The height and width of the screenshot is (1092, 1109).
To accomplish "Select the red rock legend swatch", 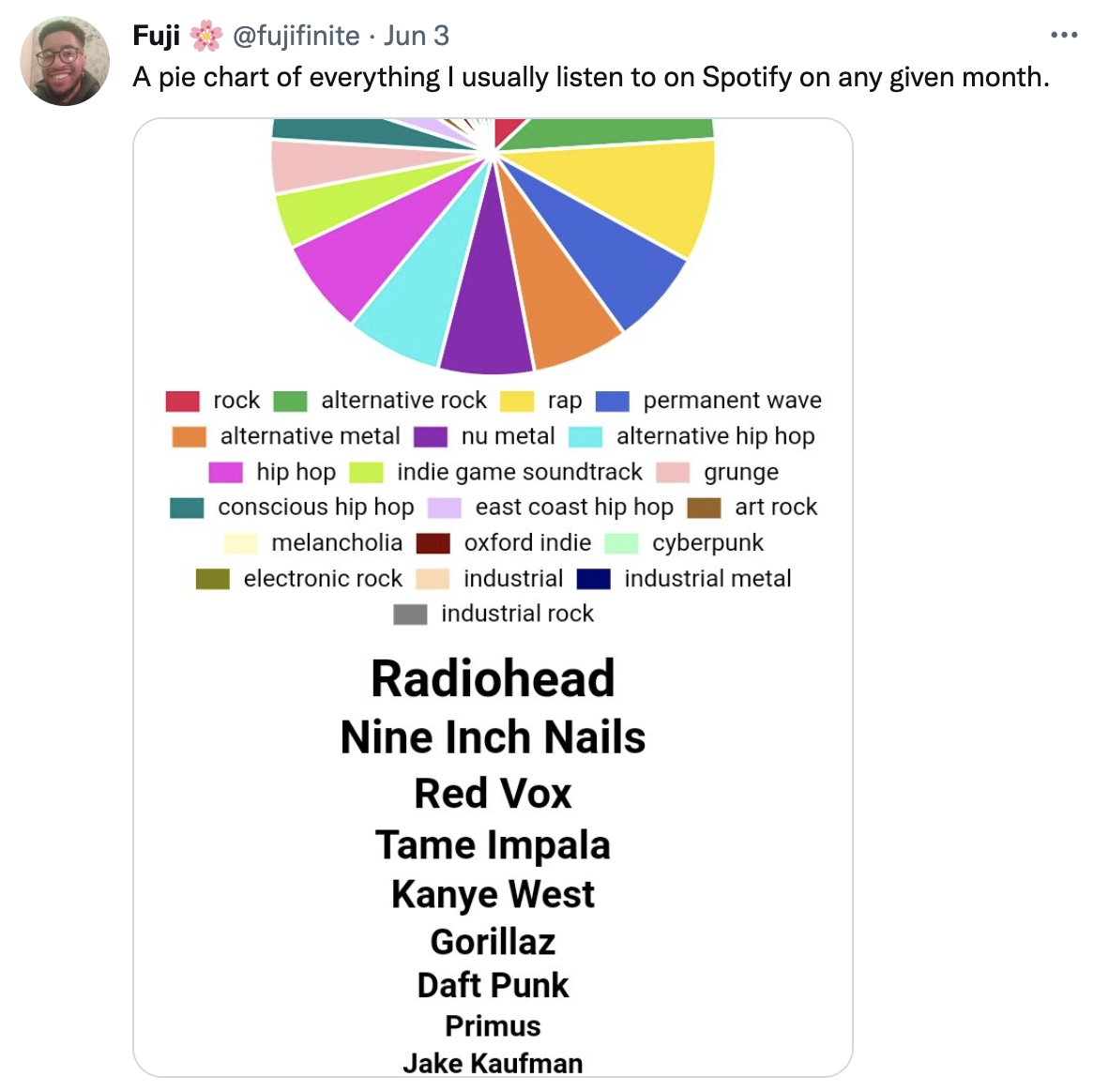I will (x=184, y=401).
